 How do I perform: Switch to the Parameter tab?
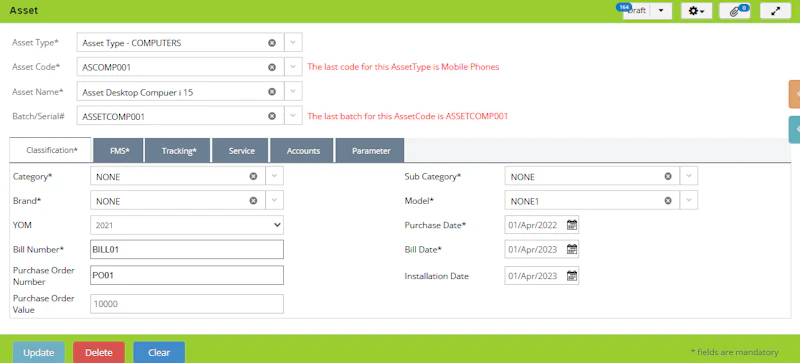point(370,151)
